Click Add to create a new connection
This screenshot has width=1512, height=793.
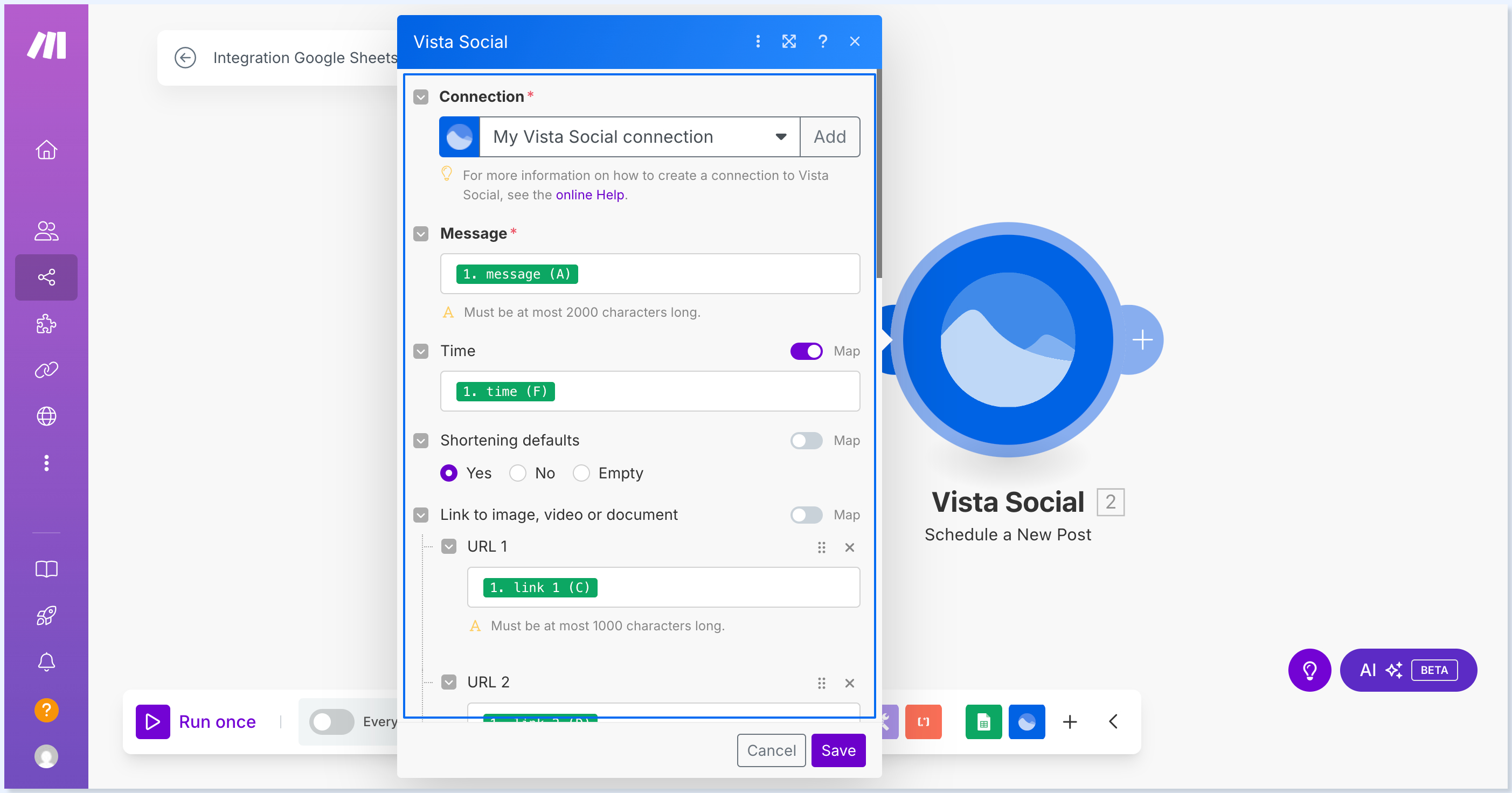(x=829, y=137)
